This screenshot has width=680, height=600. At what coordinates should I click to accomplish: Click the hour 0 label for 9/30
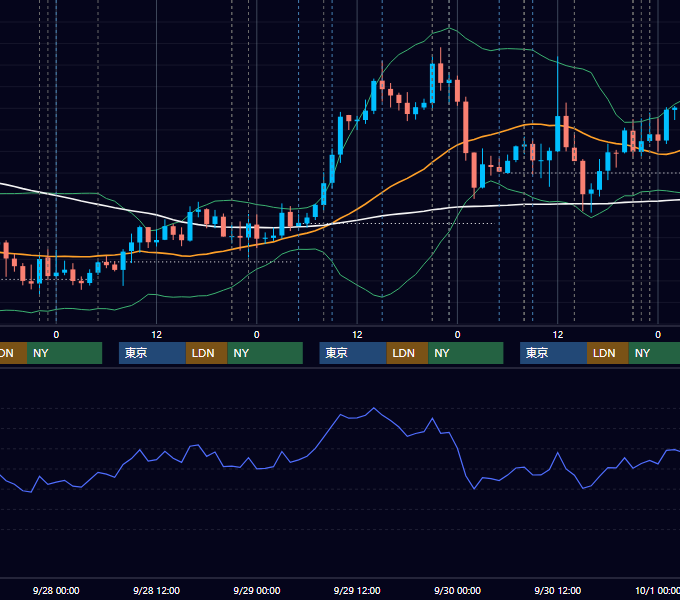[457, 335]
